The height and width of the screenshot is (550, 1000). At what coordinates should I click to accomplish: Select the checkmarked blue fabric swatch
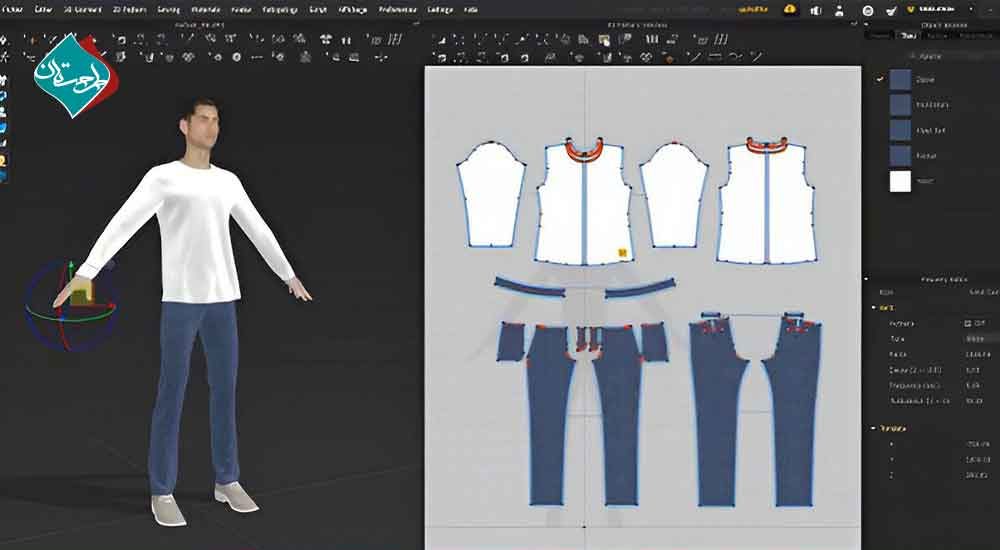pyautogui.click(x=900, y=80)
